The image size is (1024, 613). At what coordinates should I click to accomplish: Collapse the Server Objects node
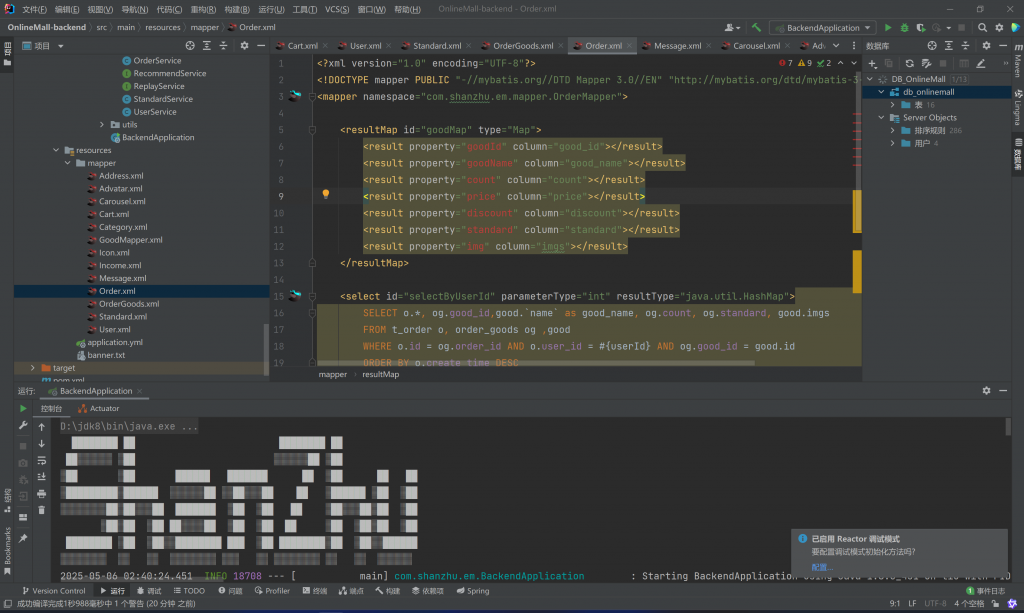click(x=880, y=118)
